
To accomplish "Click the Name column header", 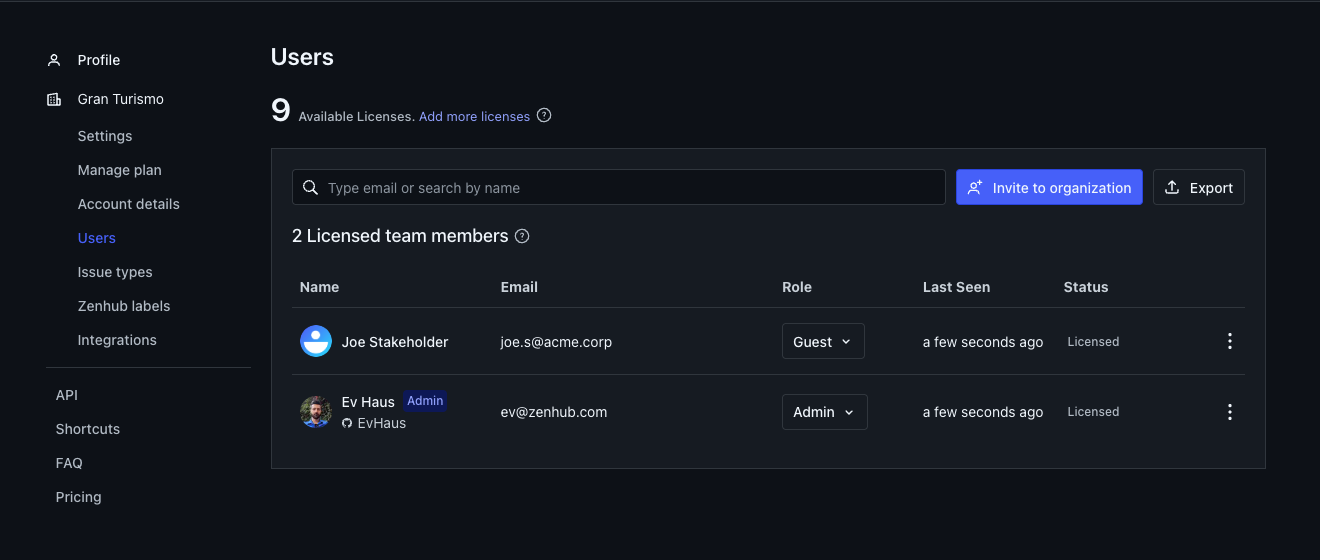I will click(x=320, y=287).
